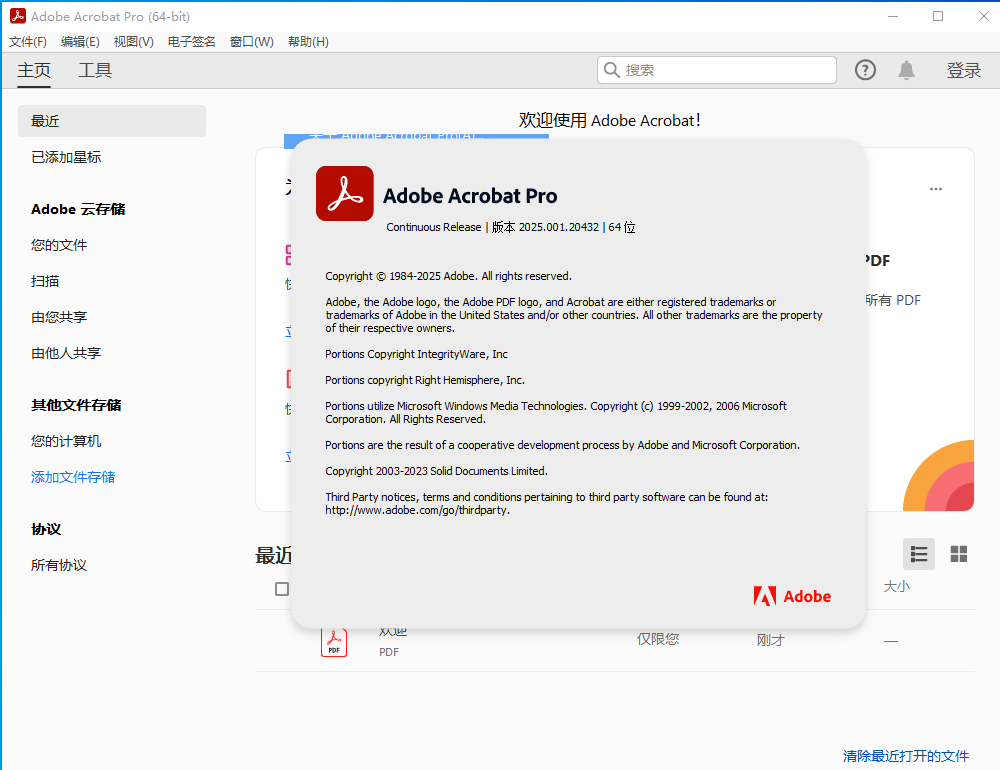The width and height of the screenshot is (1000, 770).
Task: Open the 电子签名 menu
Action: click(192, 41)
